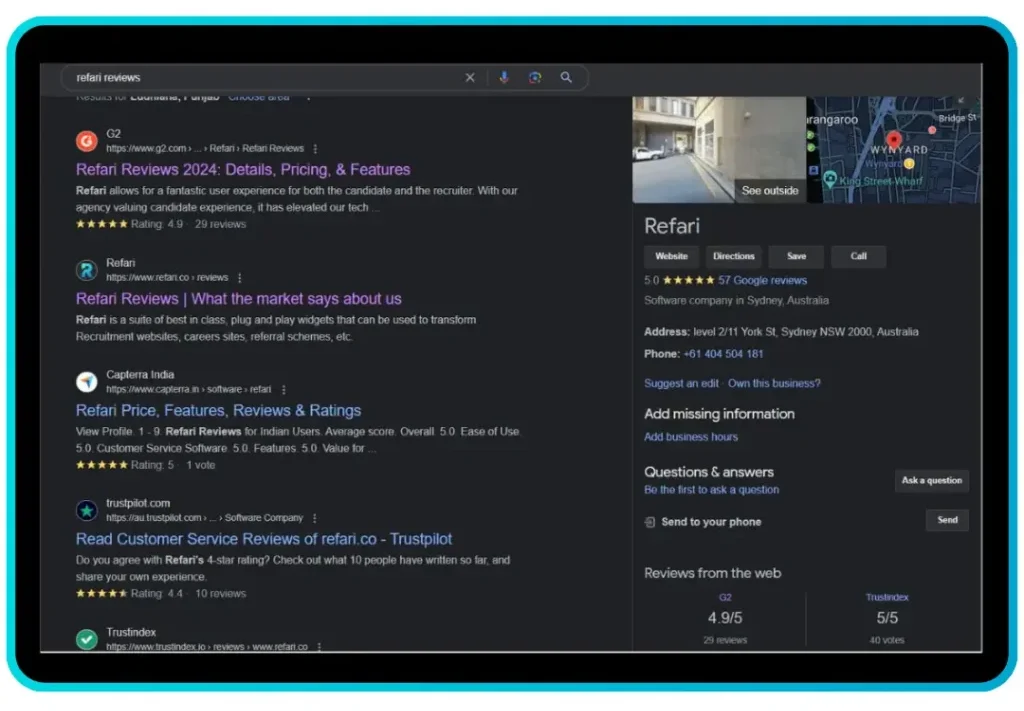Click the Directions button

click(733, 257)
